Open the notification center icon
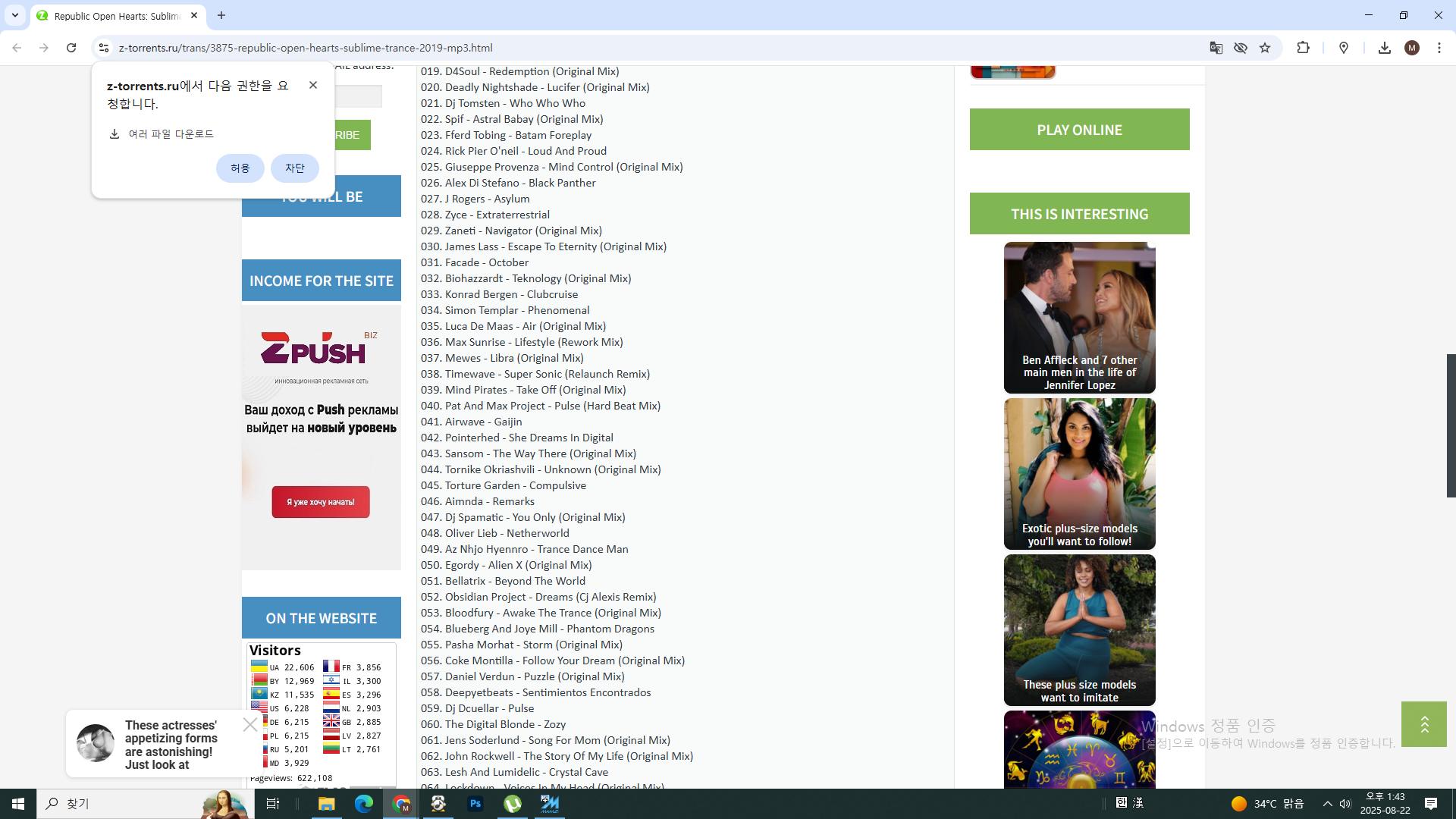Viewport: 1456px width, 819px height. [x=1431, y=804]
